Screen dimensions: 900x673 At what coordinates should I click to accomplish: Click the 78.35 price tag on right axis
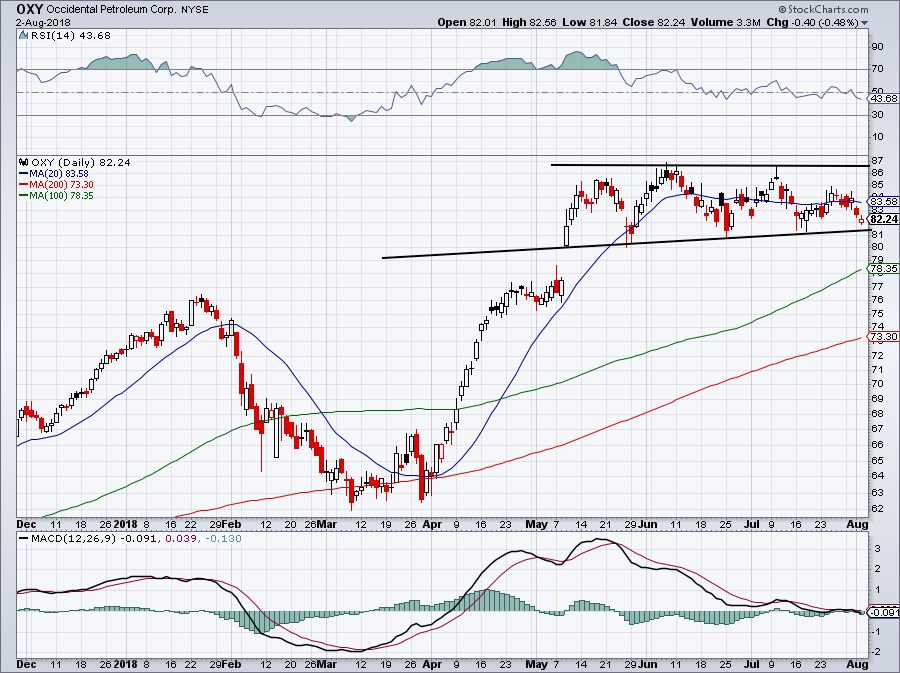pos(883,268)
